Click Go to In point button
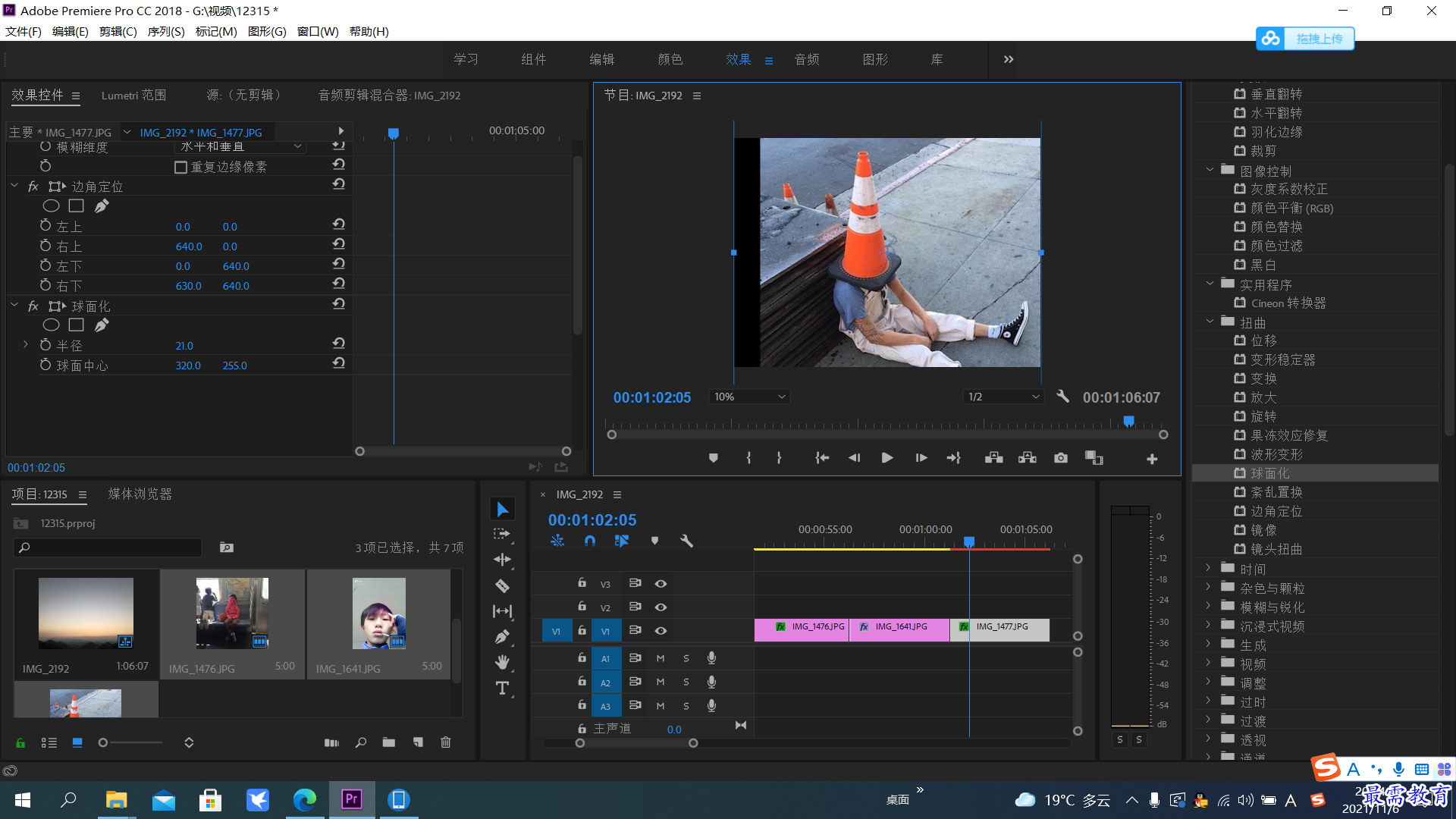 822,458
